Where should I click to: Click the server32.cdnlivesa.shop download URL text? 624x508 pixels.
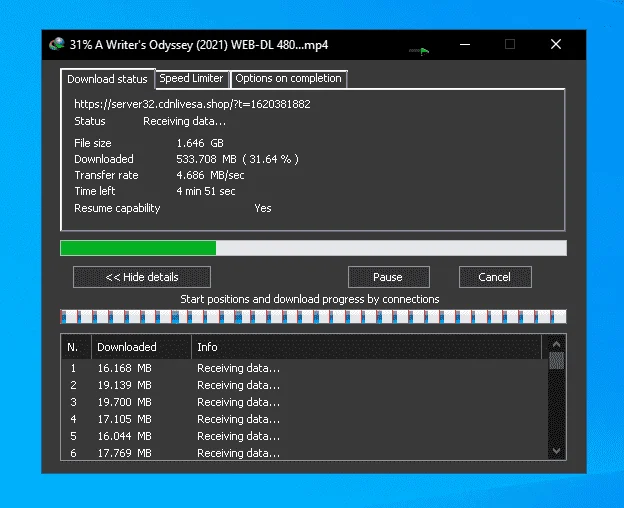pos(192,104)
